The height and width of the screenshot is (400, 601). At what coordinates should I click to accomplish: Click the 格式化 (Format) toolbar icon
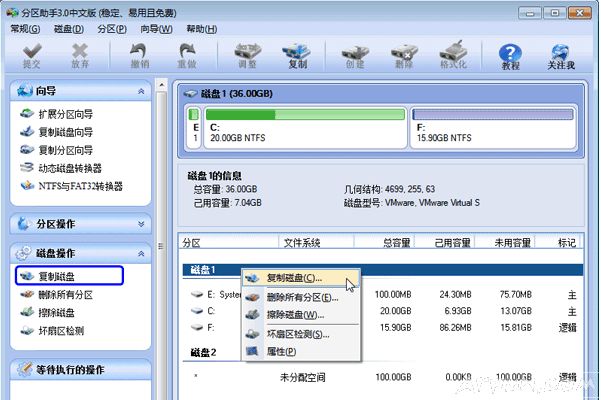[455, 55]
